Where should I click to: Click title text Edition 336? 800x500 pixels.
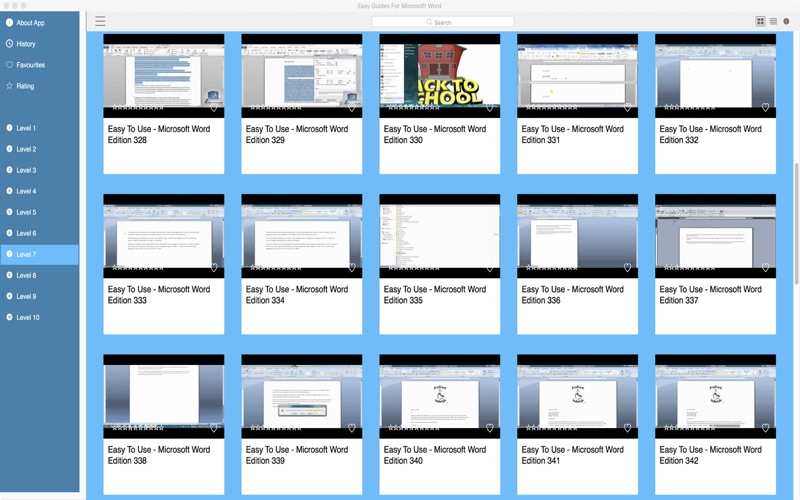(572, 294)
